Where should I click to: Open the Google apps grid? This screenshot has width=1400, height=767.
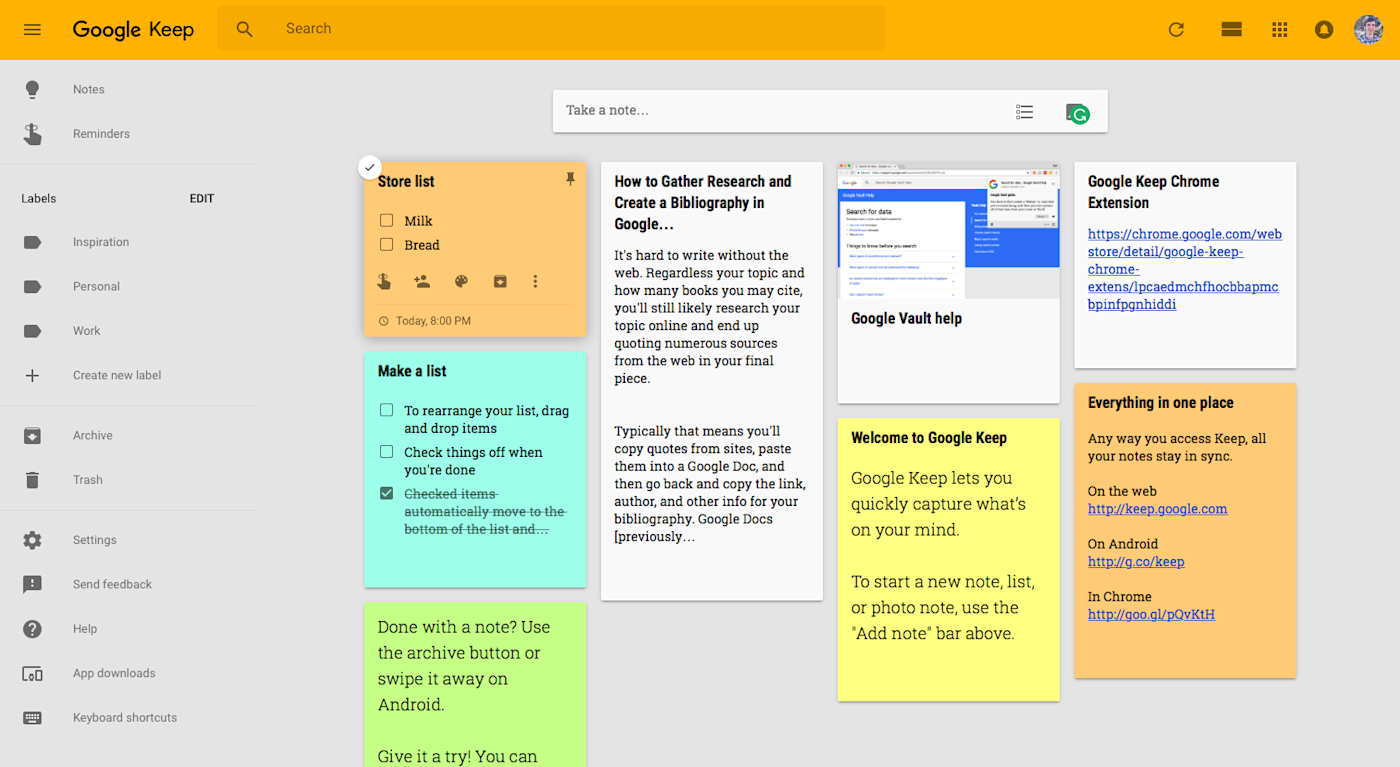[x=1279, y=29]
